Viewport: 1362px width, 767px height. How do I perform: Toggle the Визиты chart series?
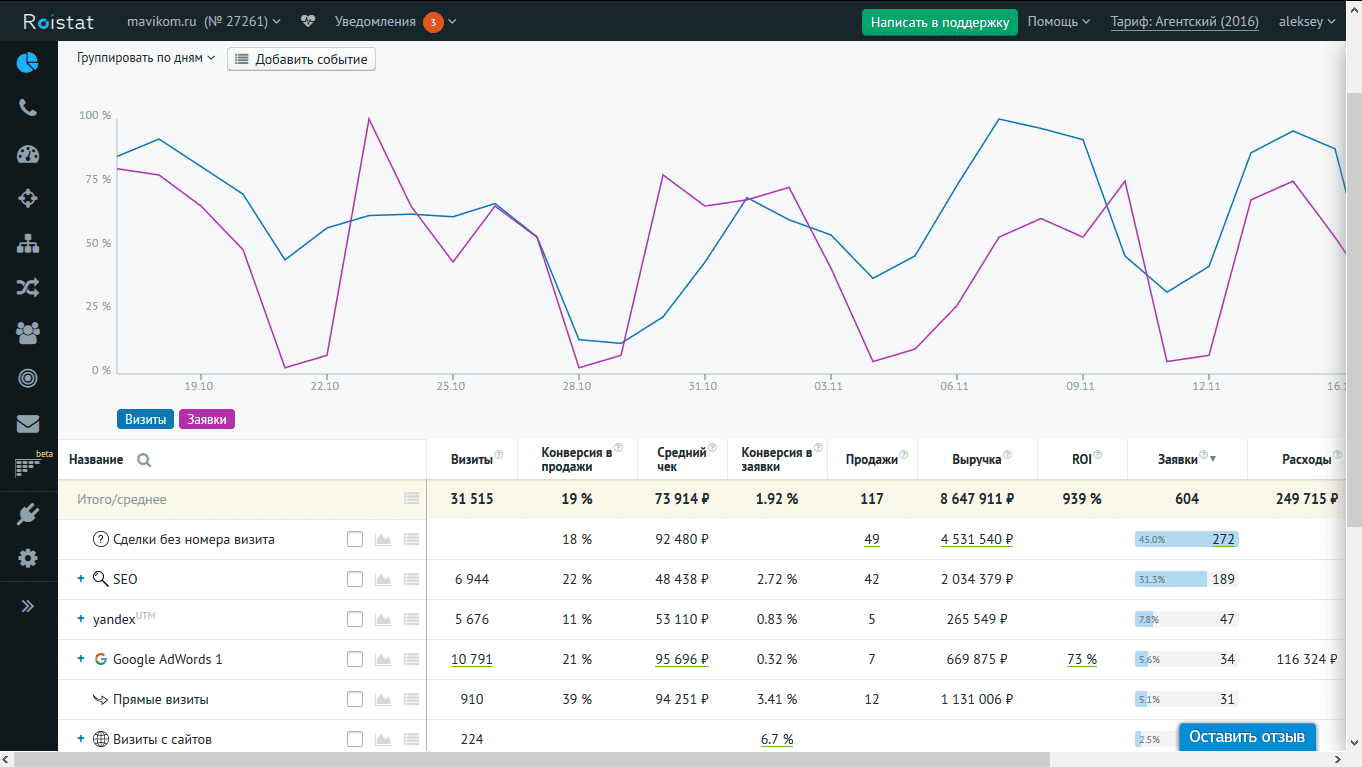pos(145,420)
